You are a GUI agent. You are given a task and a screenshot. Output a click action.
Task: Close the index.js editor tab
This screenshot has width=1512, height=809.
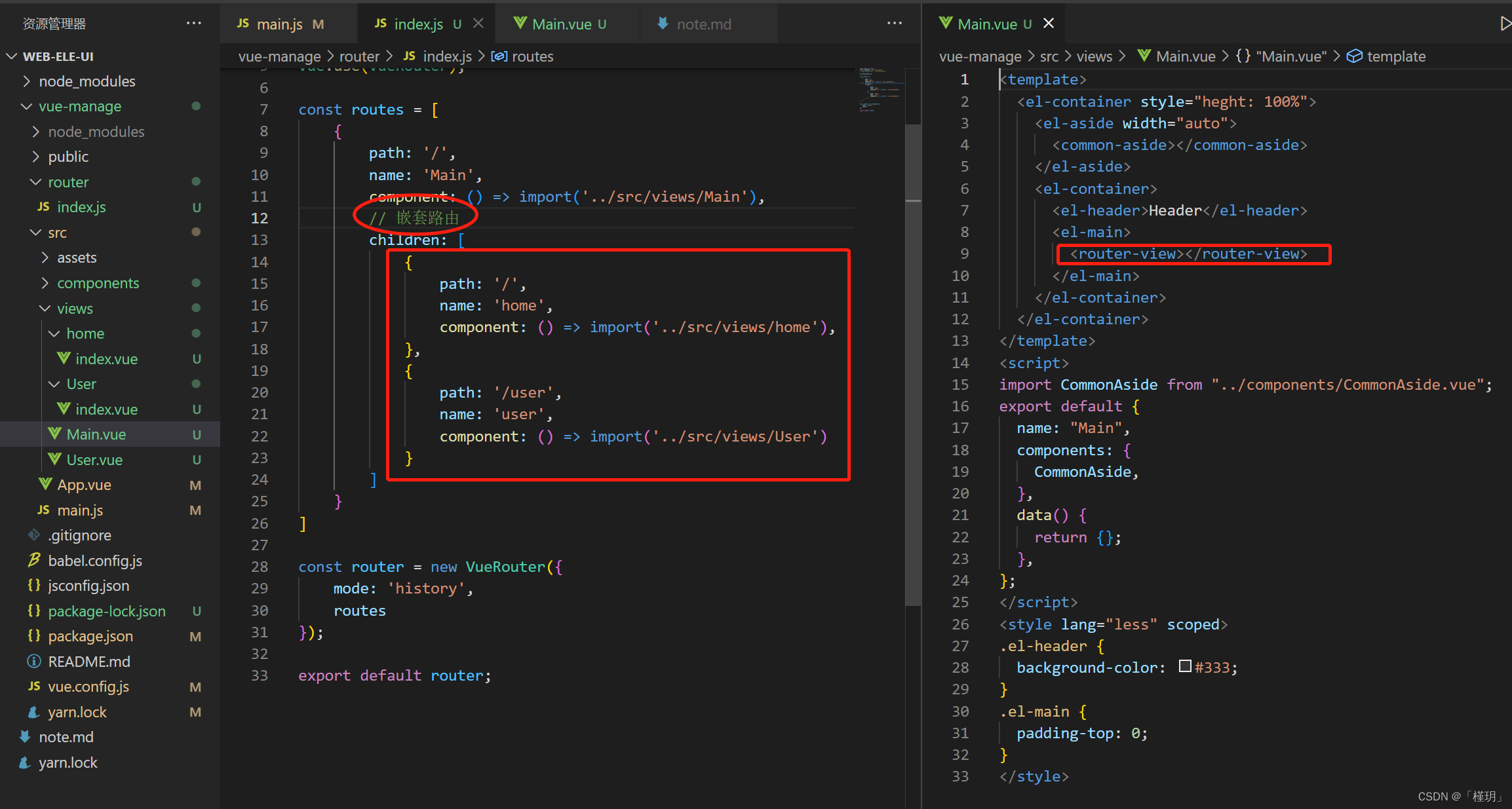click(x=478, y=24)
